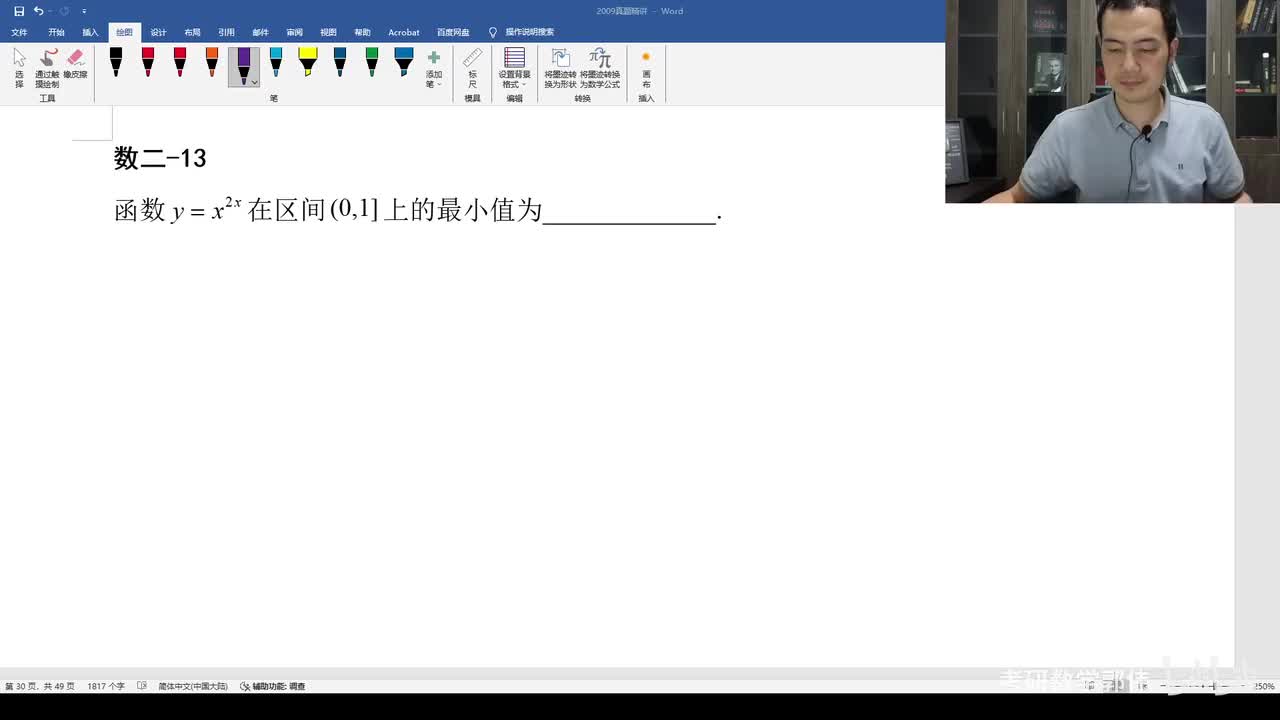The height and width of the screenshot is (720, 1280).
Task: Undo the last action in quick access toolbar
Action: (38, 11)
